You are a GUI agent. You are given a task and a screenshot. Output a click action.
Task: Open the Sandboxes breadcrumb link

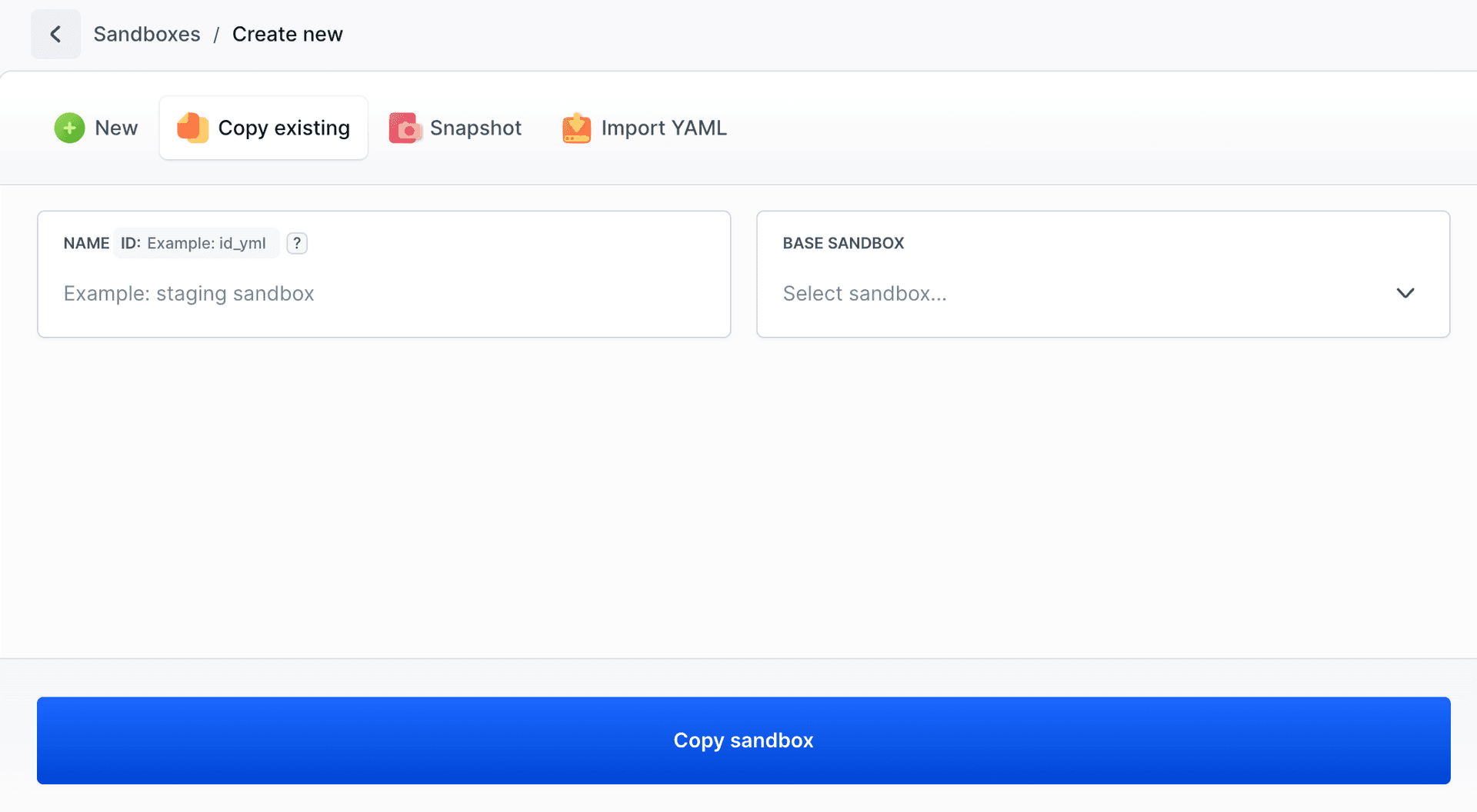click(x=147, y=34)
